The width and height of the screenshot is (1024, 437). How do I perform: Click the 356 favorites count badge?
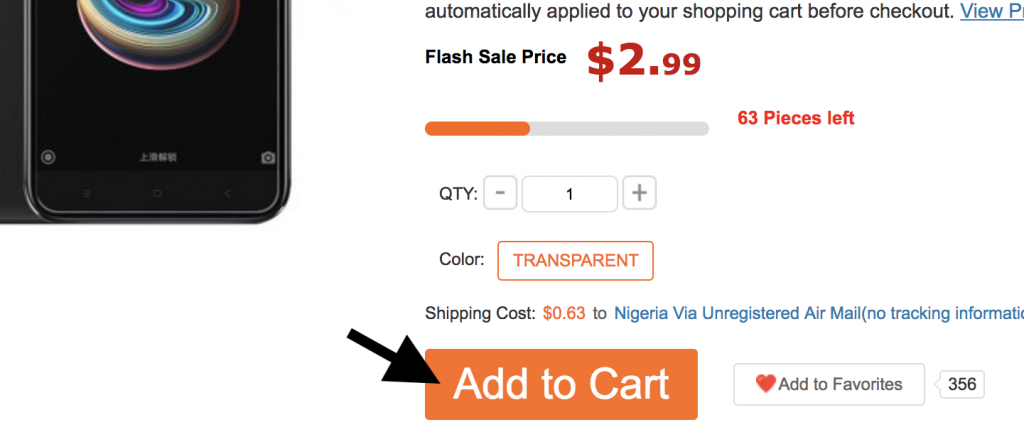(x=962, y=384)
